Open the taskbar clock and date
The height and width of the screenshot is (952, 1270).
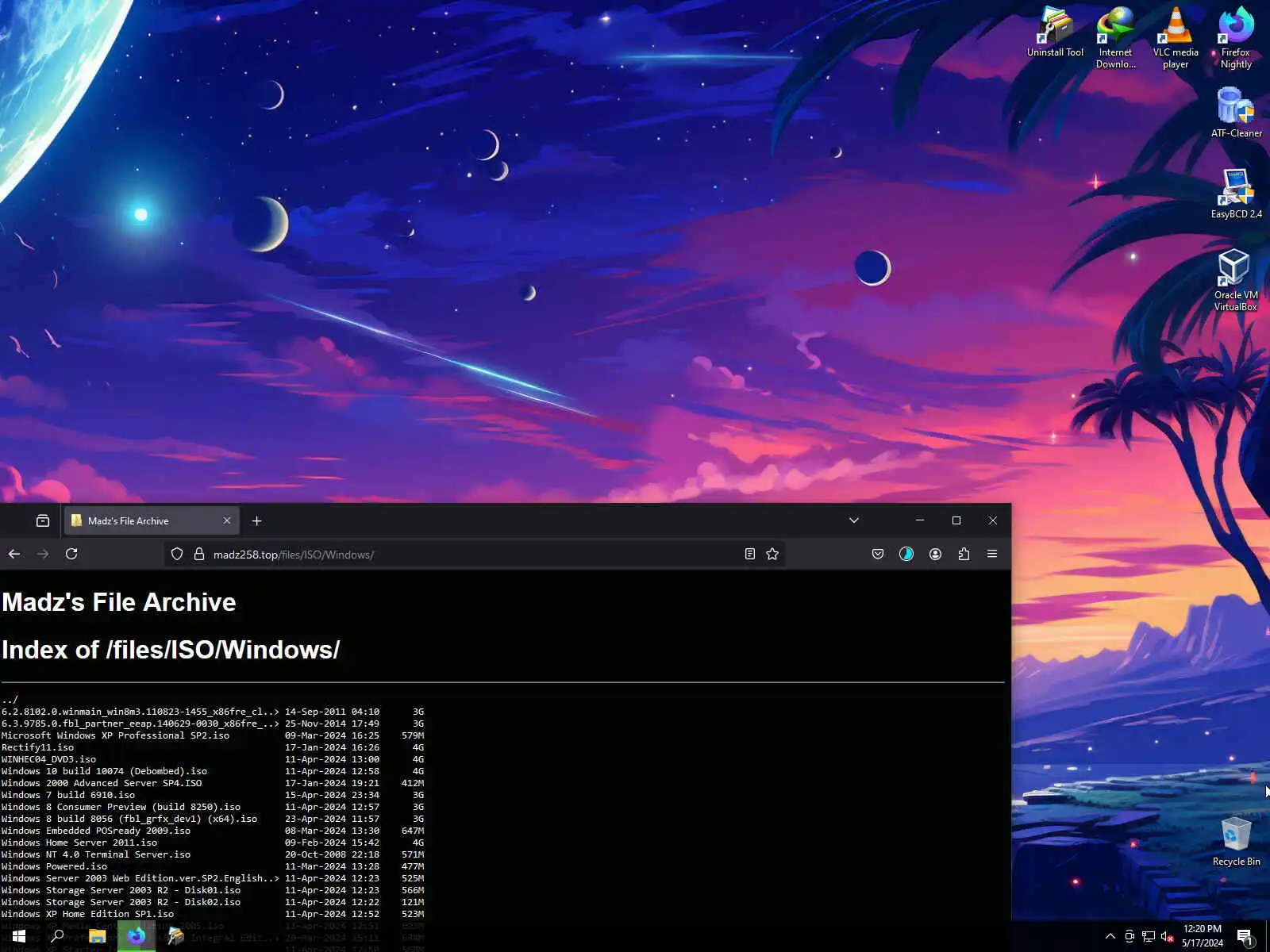coord(1203,936)
